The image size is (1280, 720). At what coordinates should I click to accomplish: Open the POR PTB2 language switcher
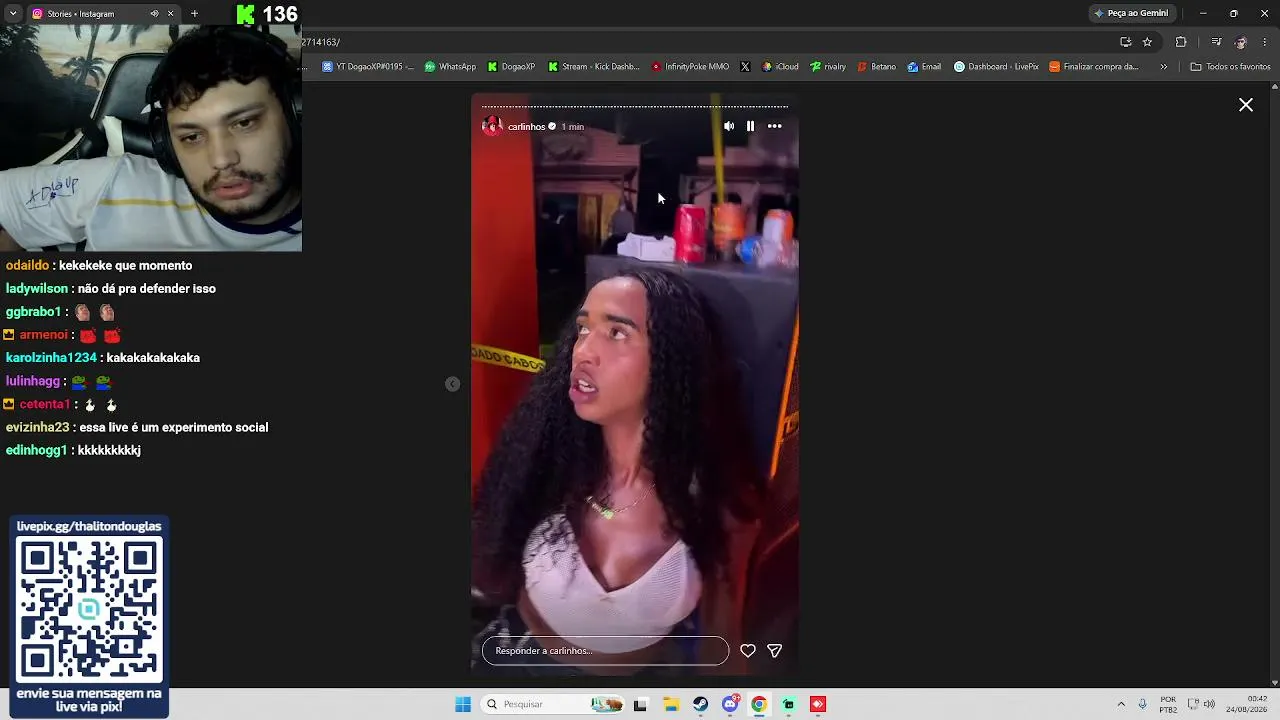1168,704
